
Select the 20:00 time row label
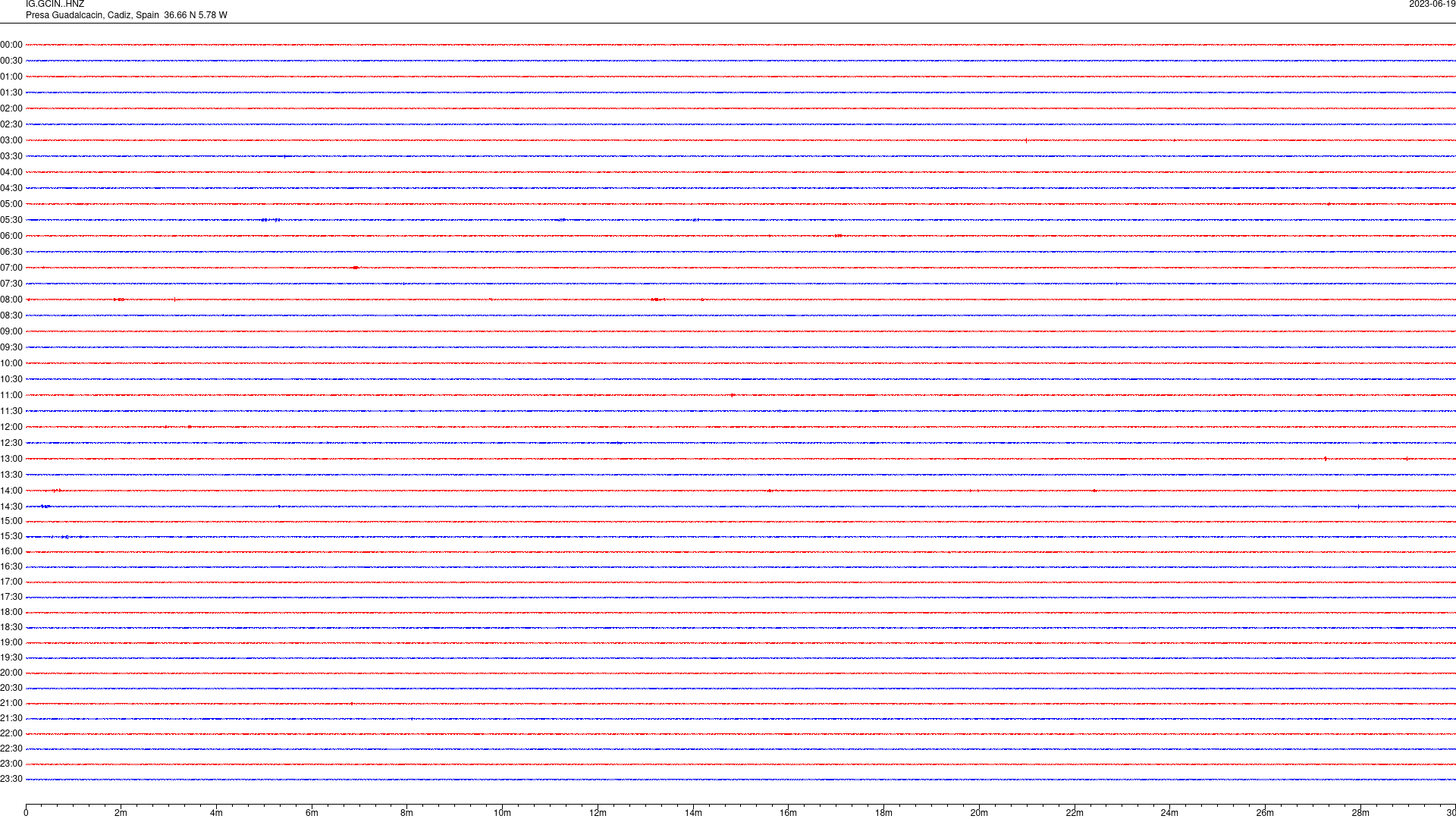(x=11, y=673)
